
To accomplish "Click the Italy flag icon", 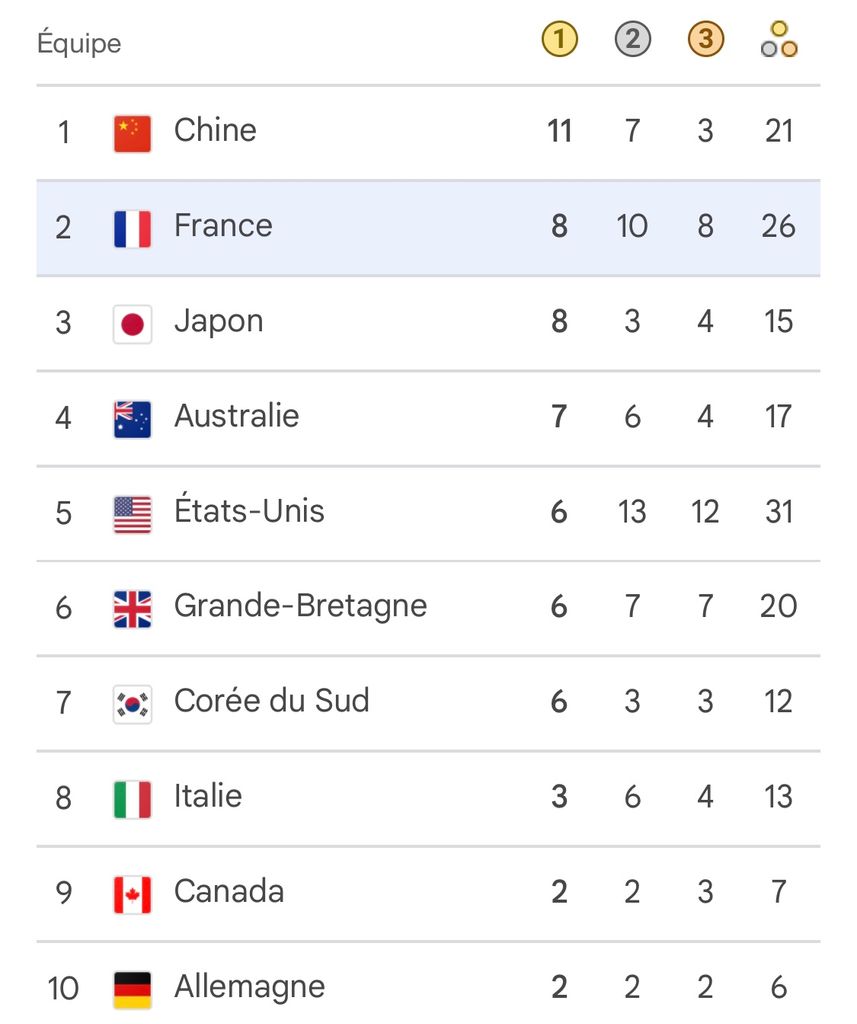I will click(133, 799).
